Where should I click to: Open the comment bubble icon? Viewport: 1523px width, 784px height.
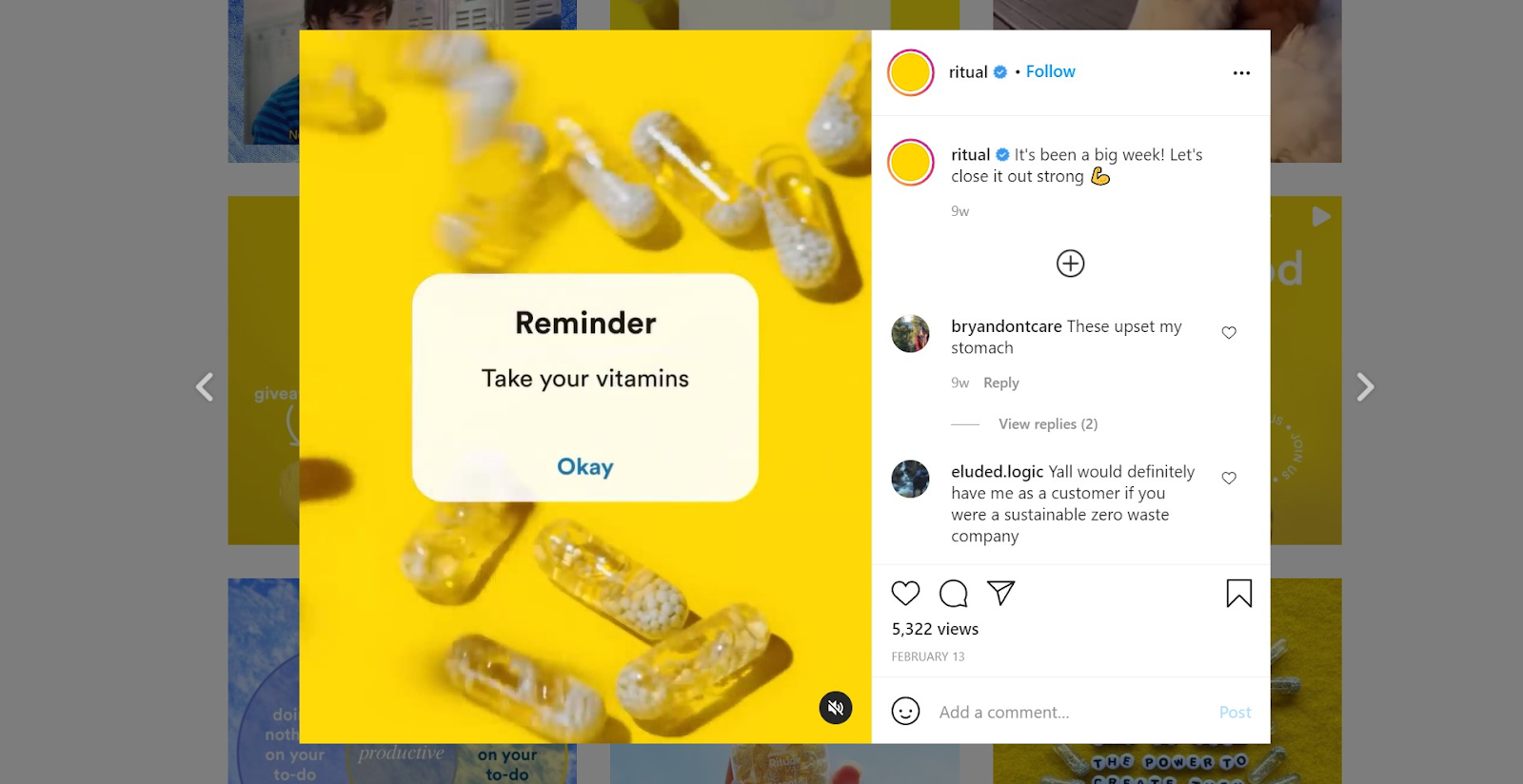(953, 594)
